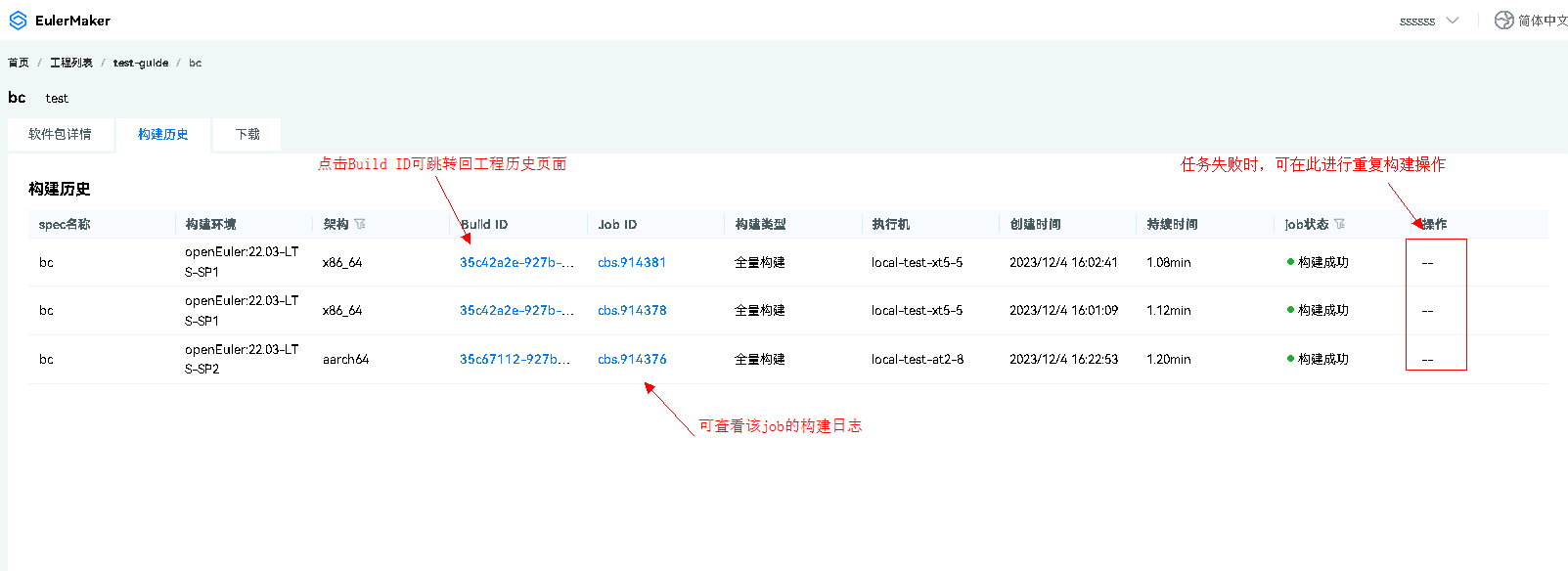1568x571 pixels.
Task: Click 构建成功 status in the first row
Action: [1322, 262]
